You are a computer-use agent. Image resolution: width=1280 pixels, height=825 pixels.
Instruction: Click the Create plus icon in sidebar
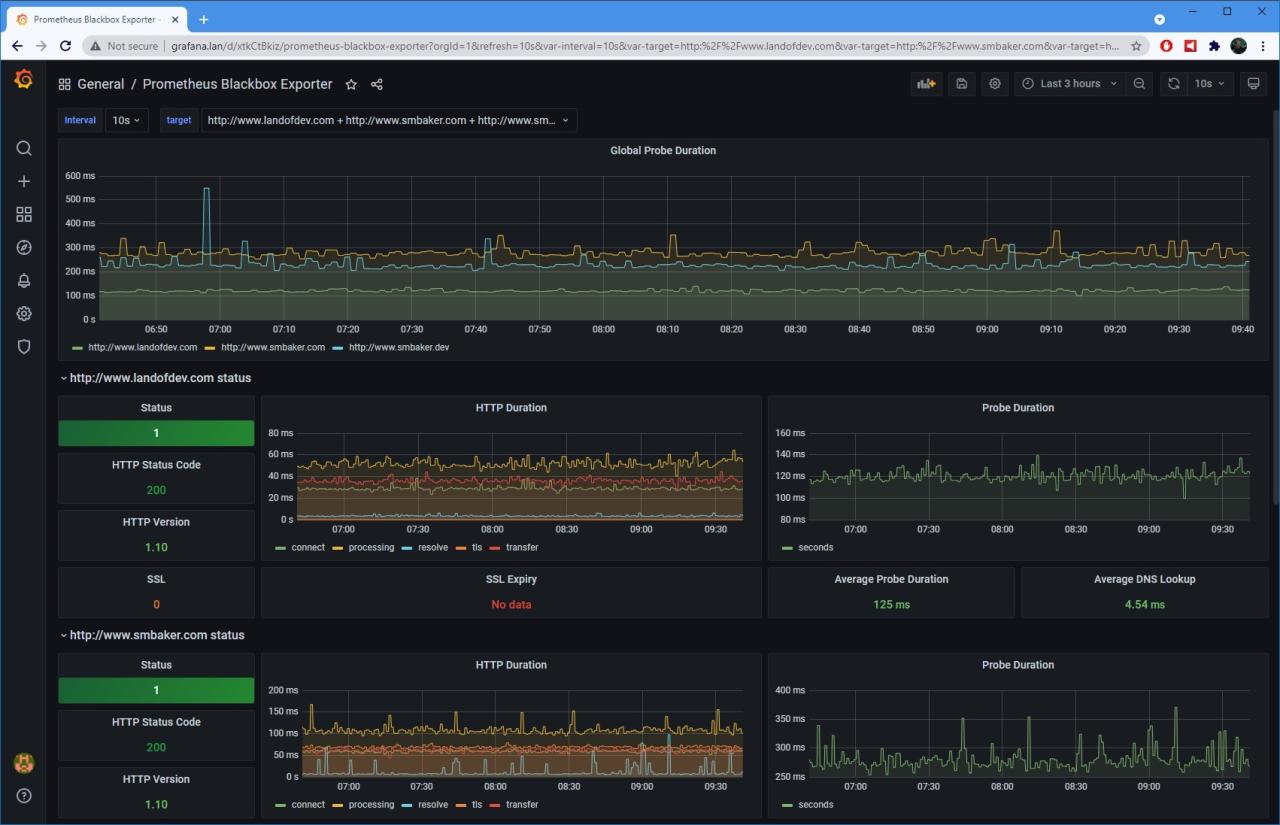point(24,181)
